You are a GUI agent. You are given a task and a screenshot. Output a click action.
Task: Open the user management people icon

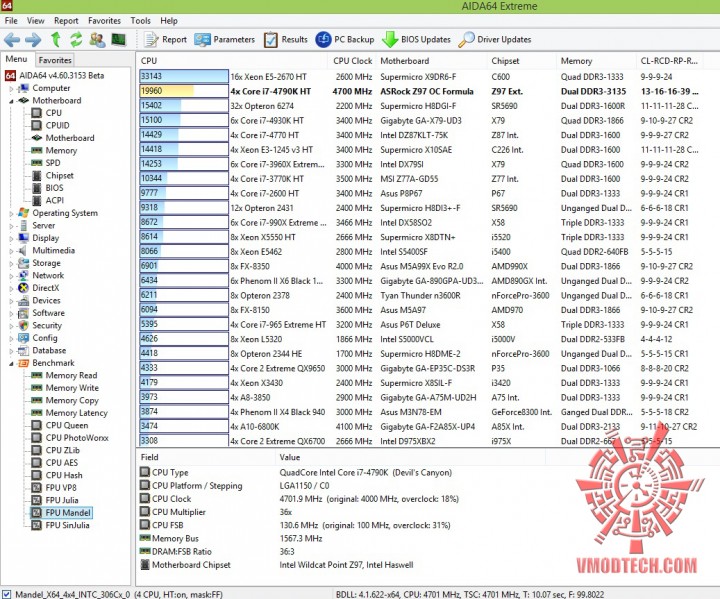tap(97, 40)
